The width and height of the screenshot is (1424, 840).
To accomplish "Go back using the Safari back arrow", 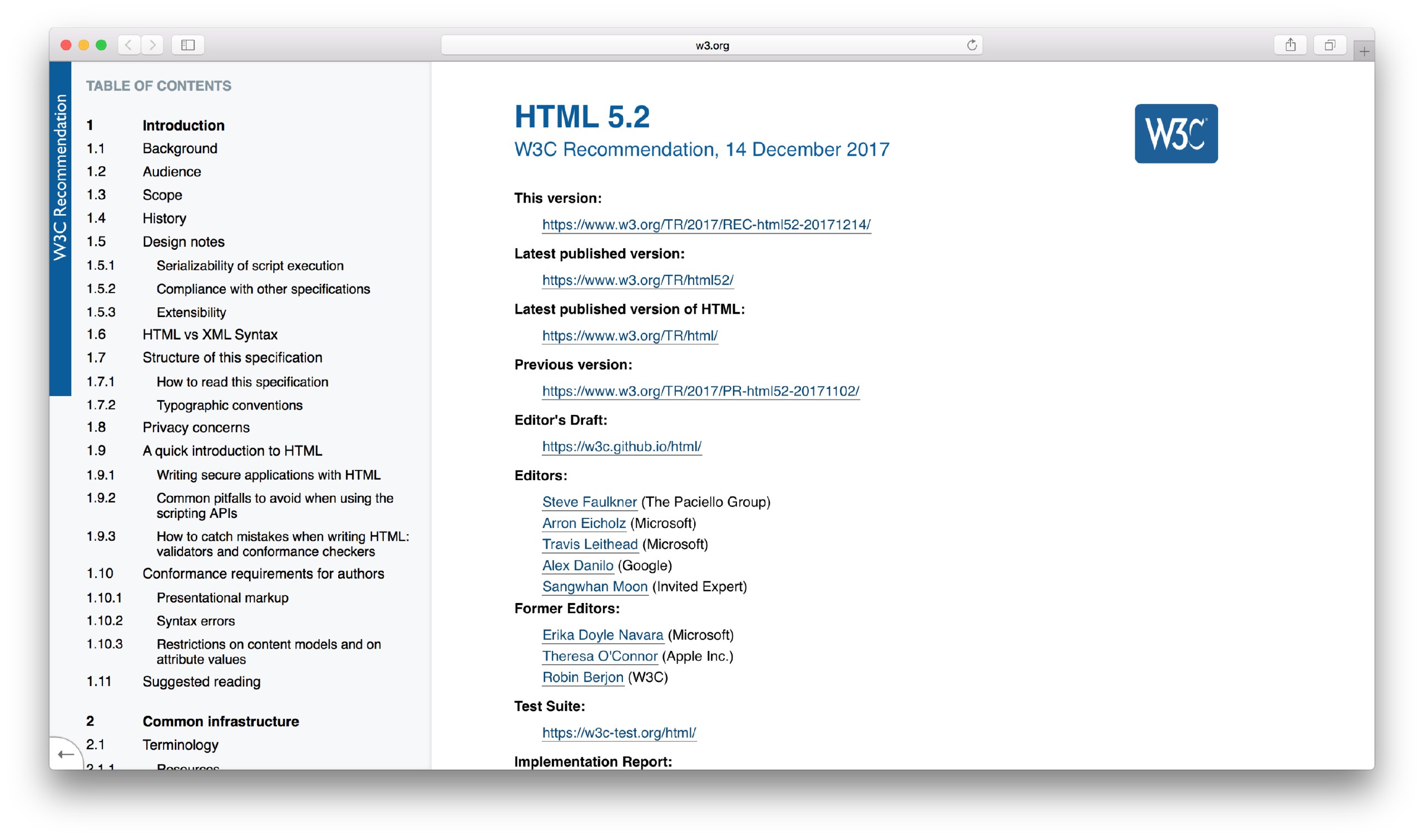I will coord(129,45).
